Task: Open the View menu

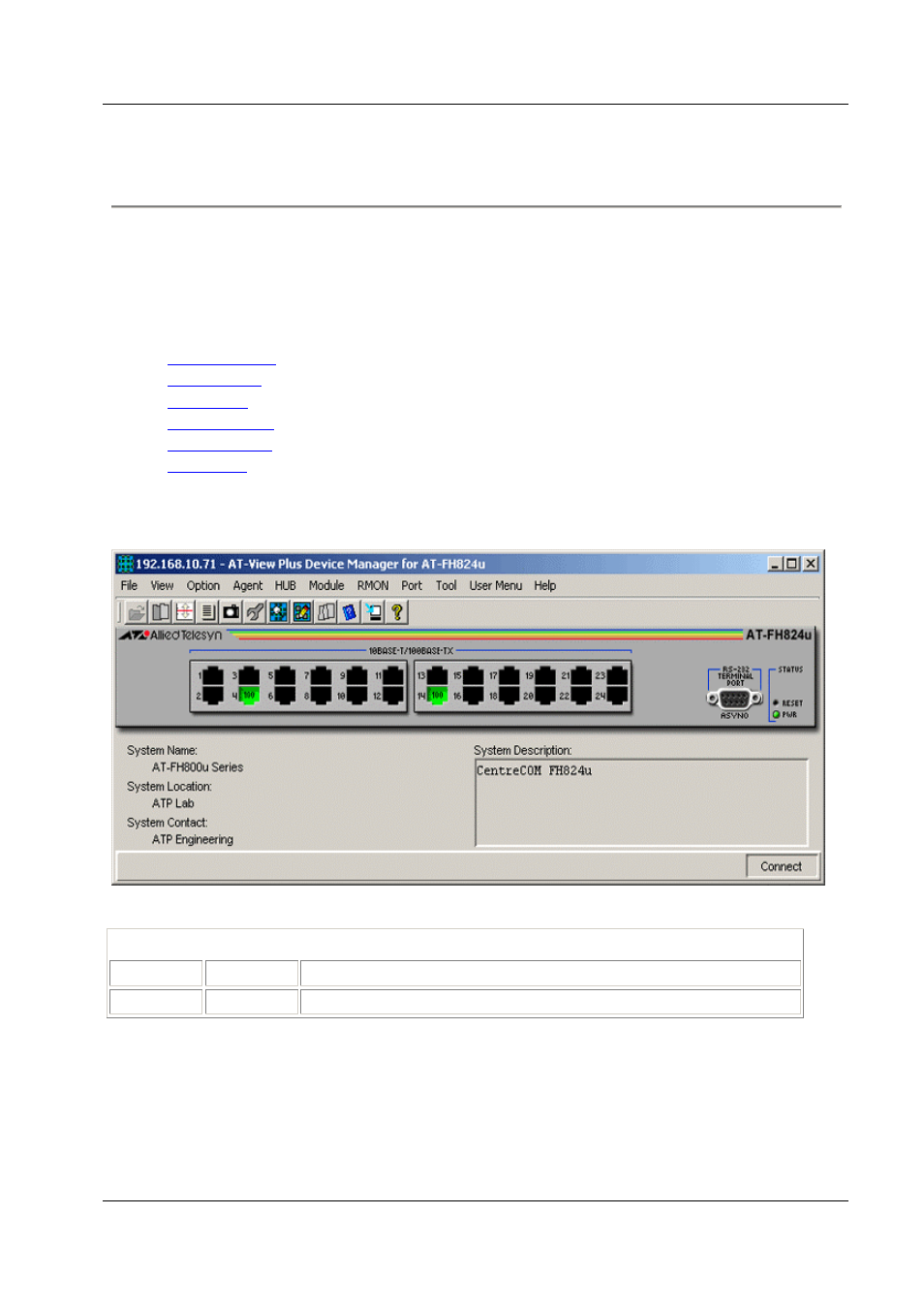Action: pos(162,586)
